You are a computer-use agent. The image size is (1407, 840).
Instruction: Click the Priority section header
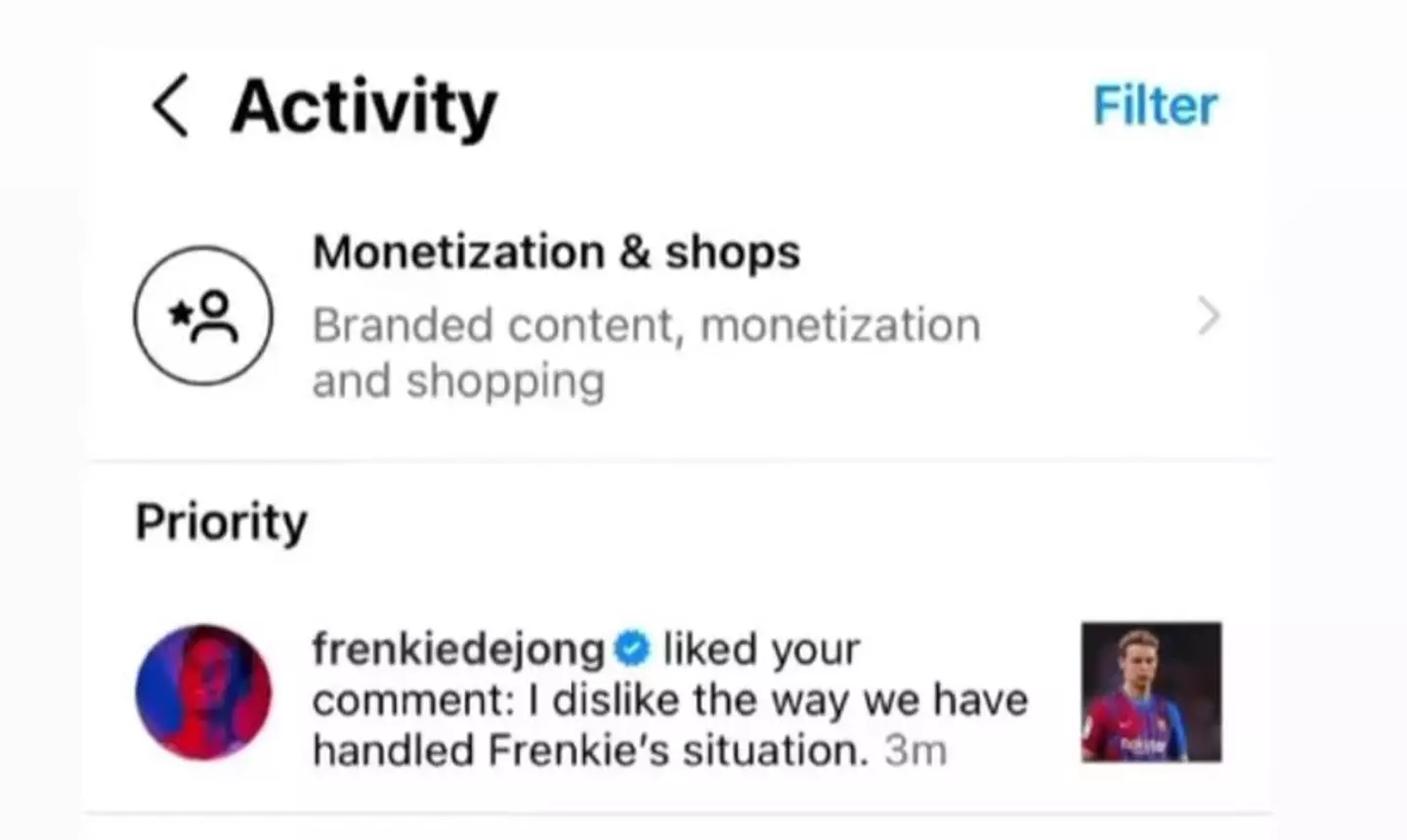click(x=221, y=521)
